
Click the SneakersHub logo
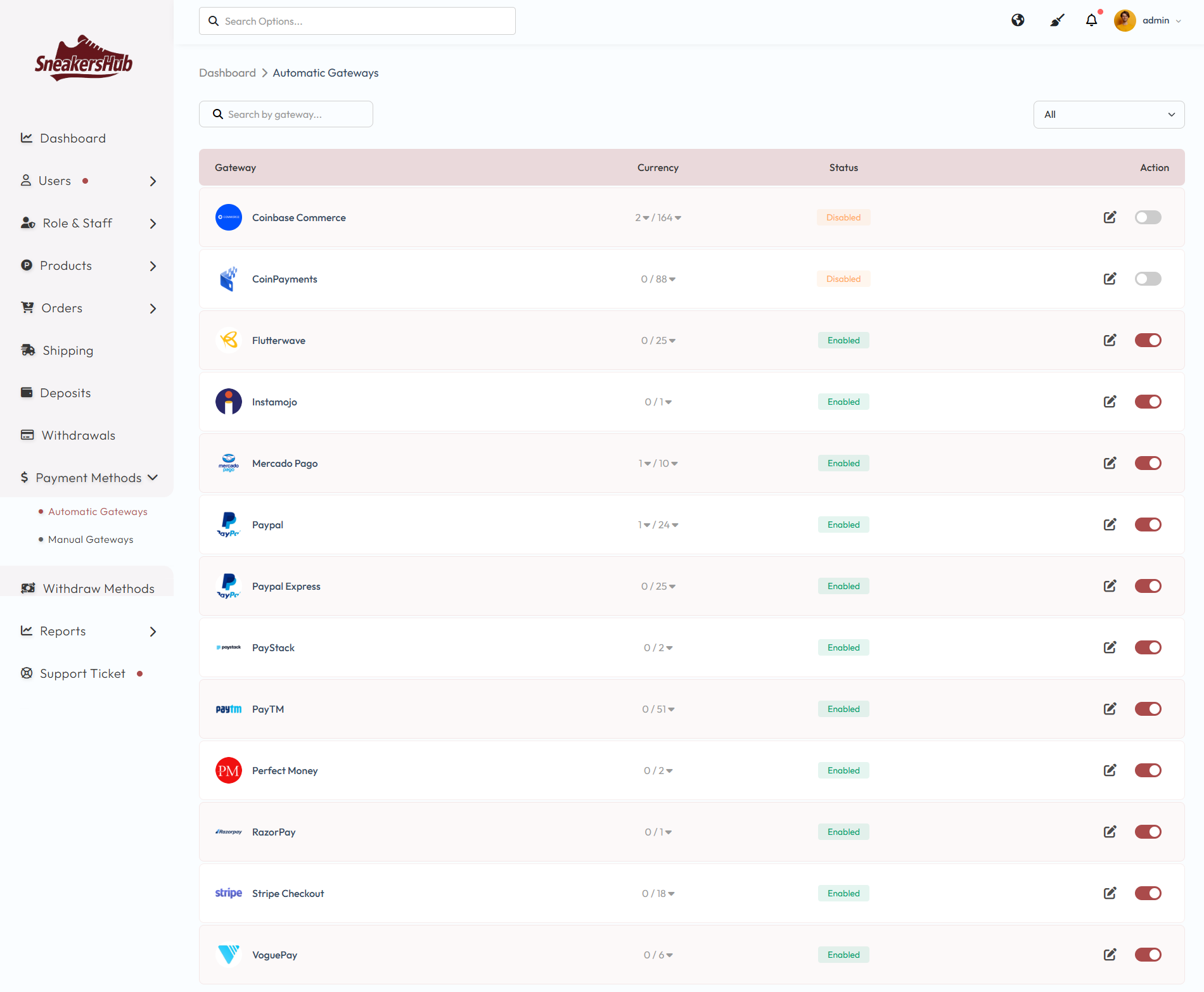point(84,59)
